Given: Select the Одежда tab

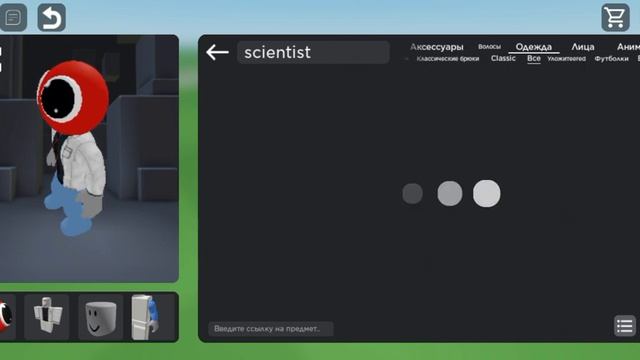Looking at the screenshot, I should click(533, 47).
